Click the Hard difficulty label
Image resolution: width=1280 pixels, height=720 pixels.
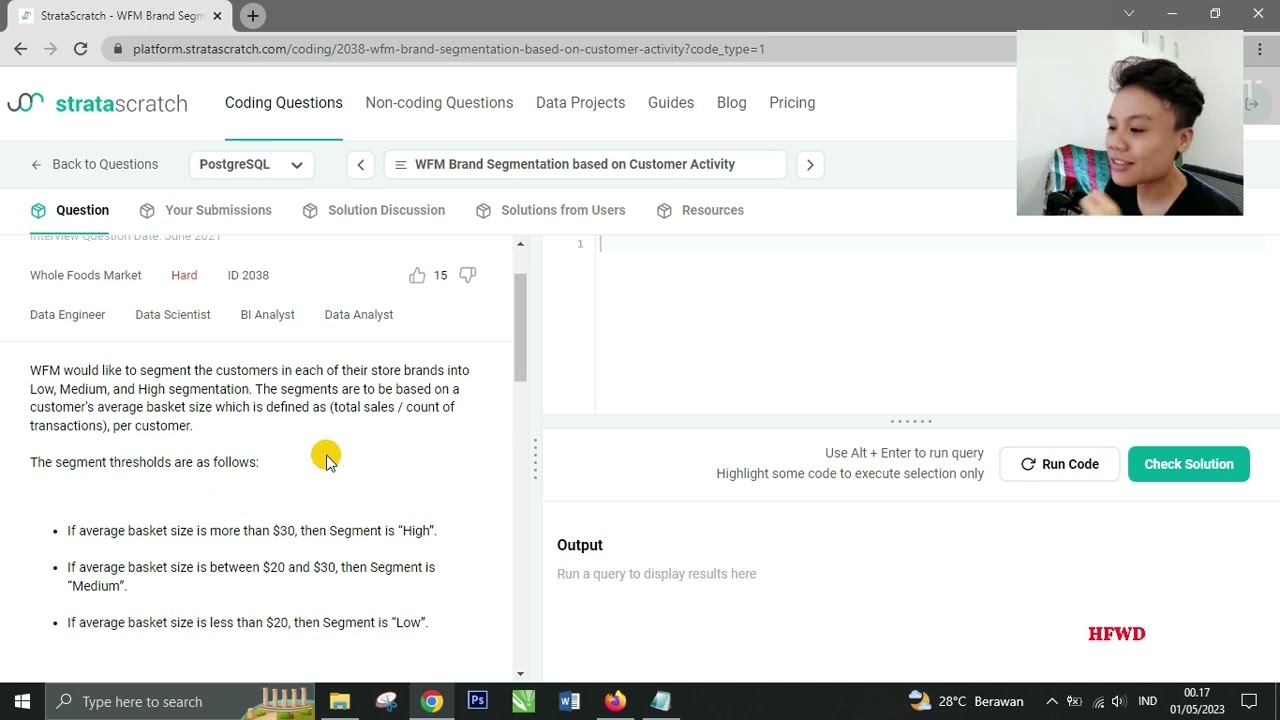pos(184,275)
